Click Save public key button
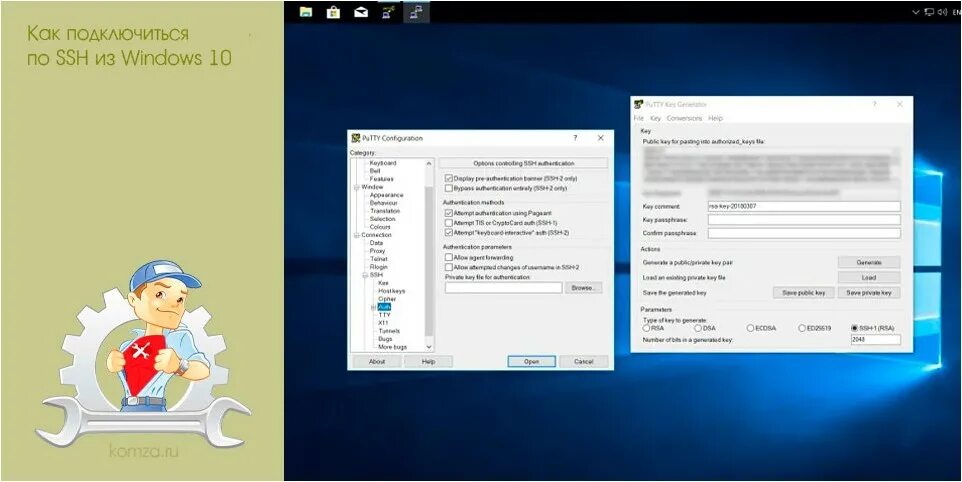Viewport: 962px width, 482px height. (x=804, y=293)
